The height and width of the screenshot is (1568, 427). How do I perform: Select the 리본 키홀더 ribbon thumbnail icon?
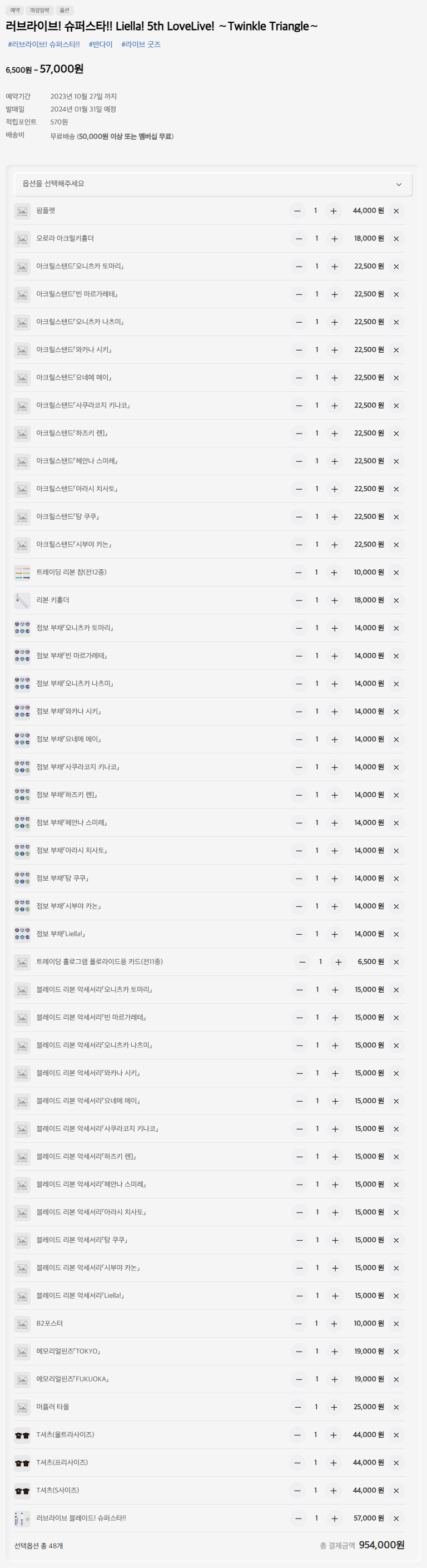coord(22,600)
